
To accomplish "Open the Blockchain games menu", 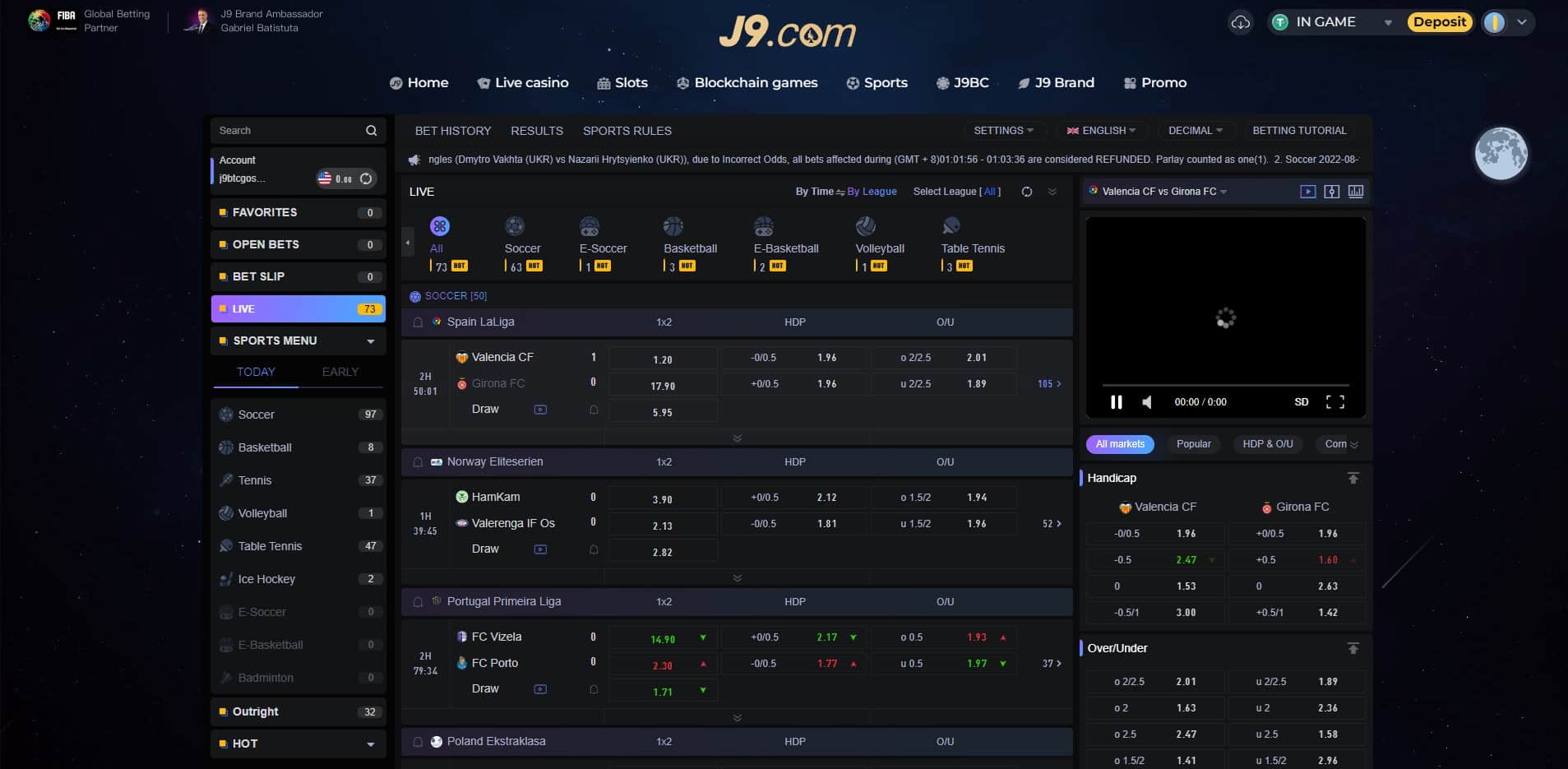I will (x=747, y=83).
